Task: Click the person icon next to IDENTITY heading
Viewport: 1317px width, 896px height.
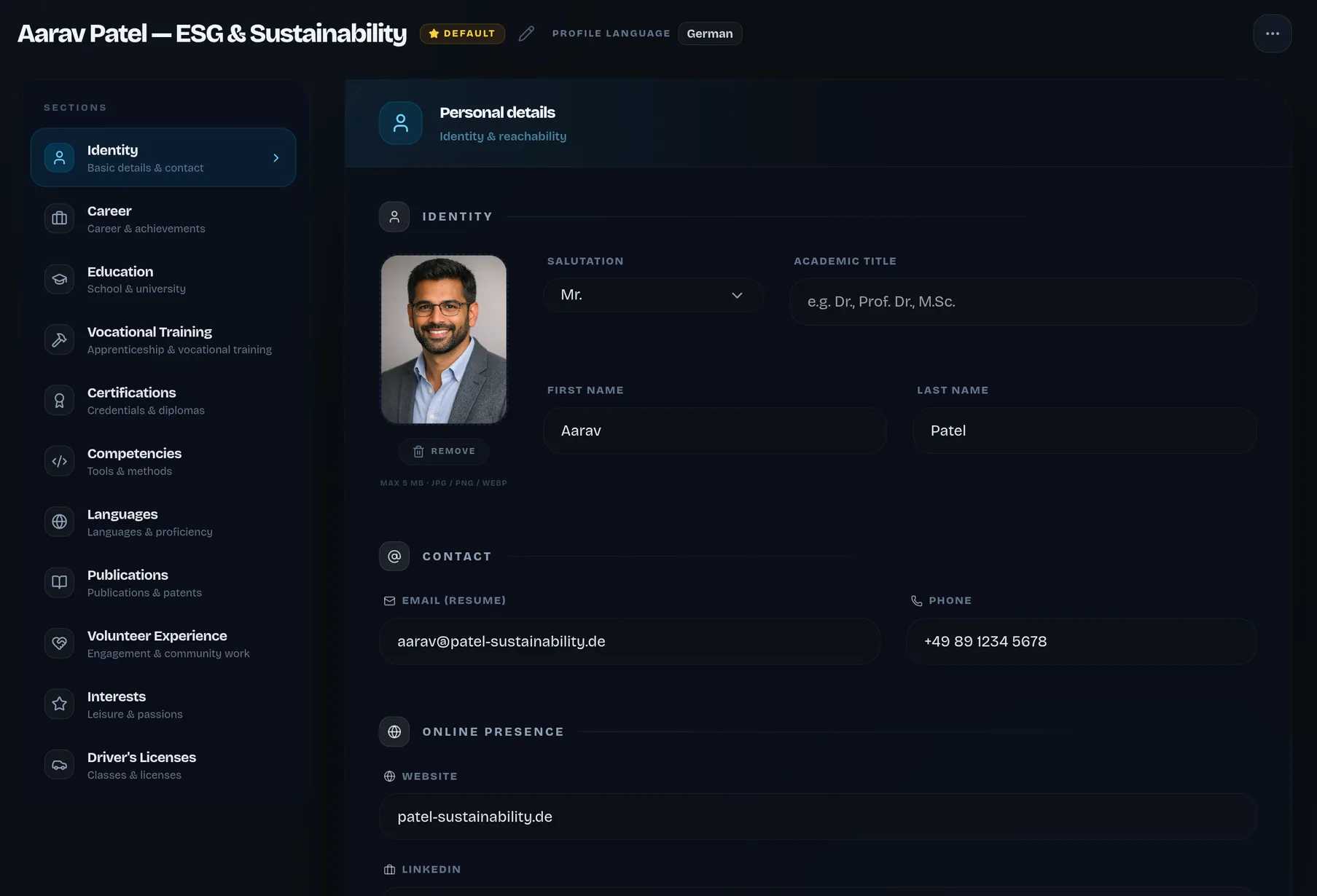Action: coord(394,216)
